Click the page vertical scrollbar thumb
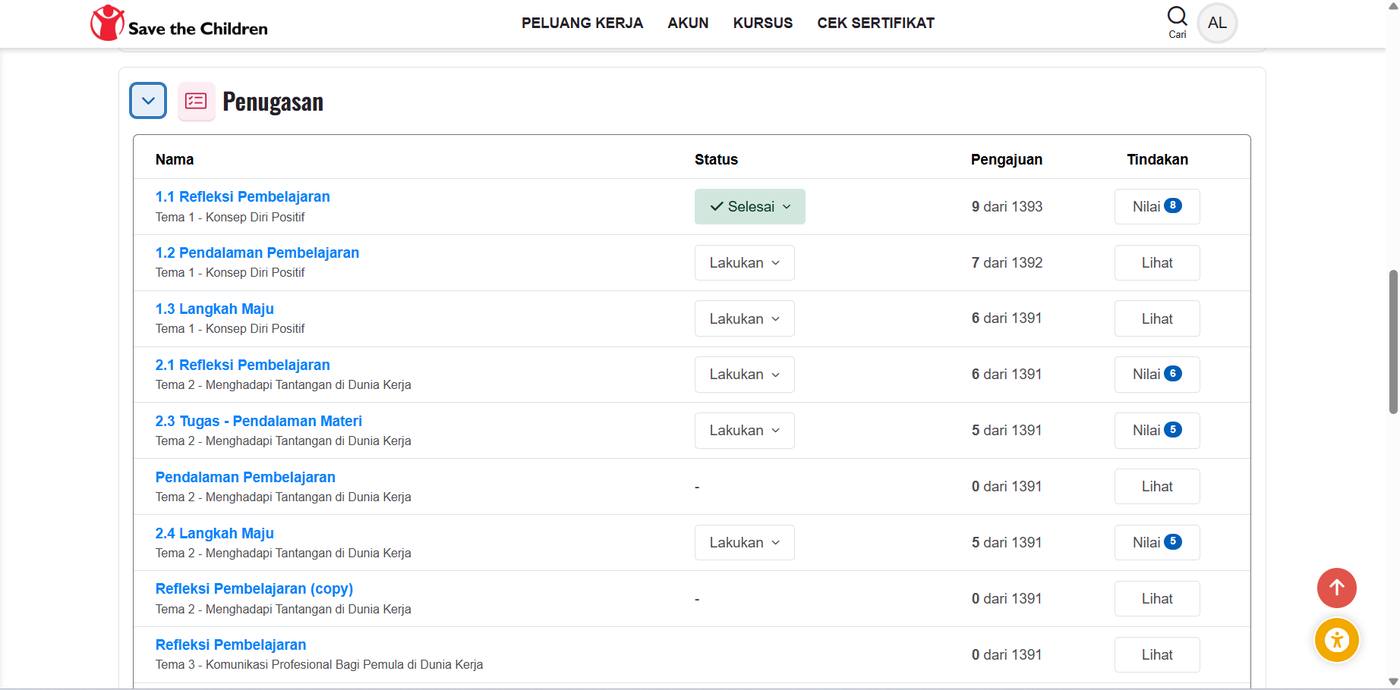This screenshot has width=1400, height=690. 1393,341
